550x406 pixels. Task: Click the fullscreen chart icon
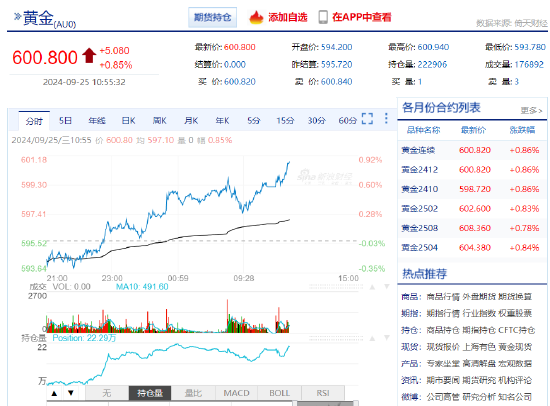367,119
